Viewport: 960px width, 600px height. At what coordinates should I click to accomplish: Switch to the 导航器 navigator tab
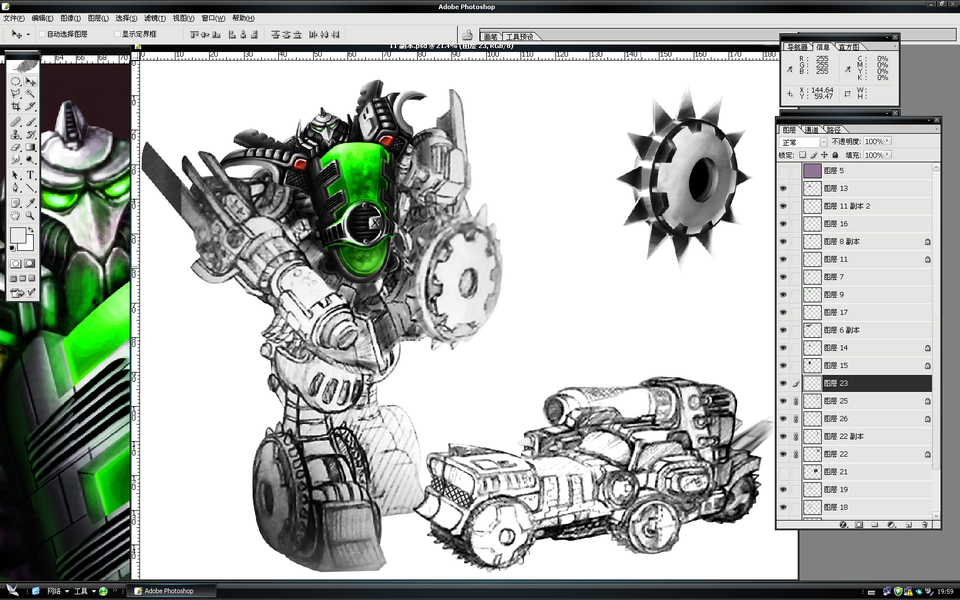[797, 47]
